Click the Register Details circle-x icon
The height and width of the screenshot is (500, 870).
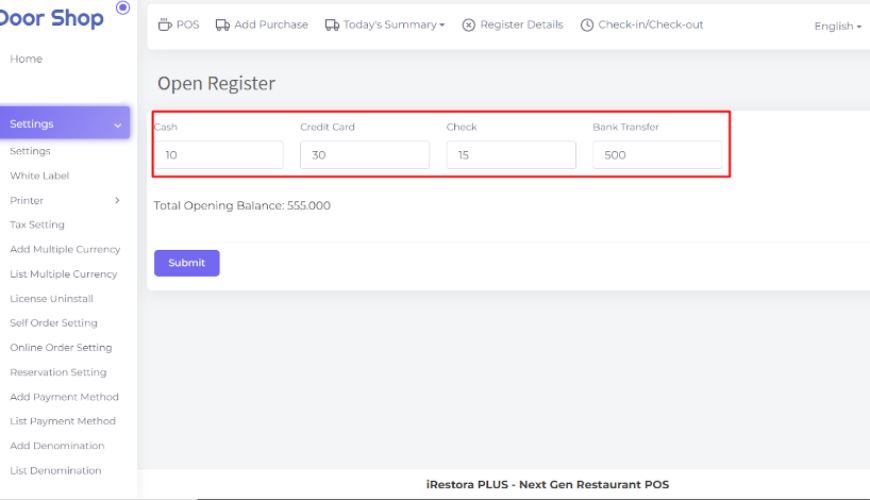[468, 25]
